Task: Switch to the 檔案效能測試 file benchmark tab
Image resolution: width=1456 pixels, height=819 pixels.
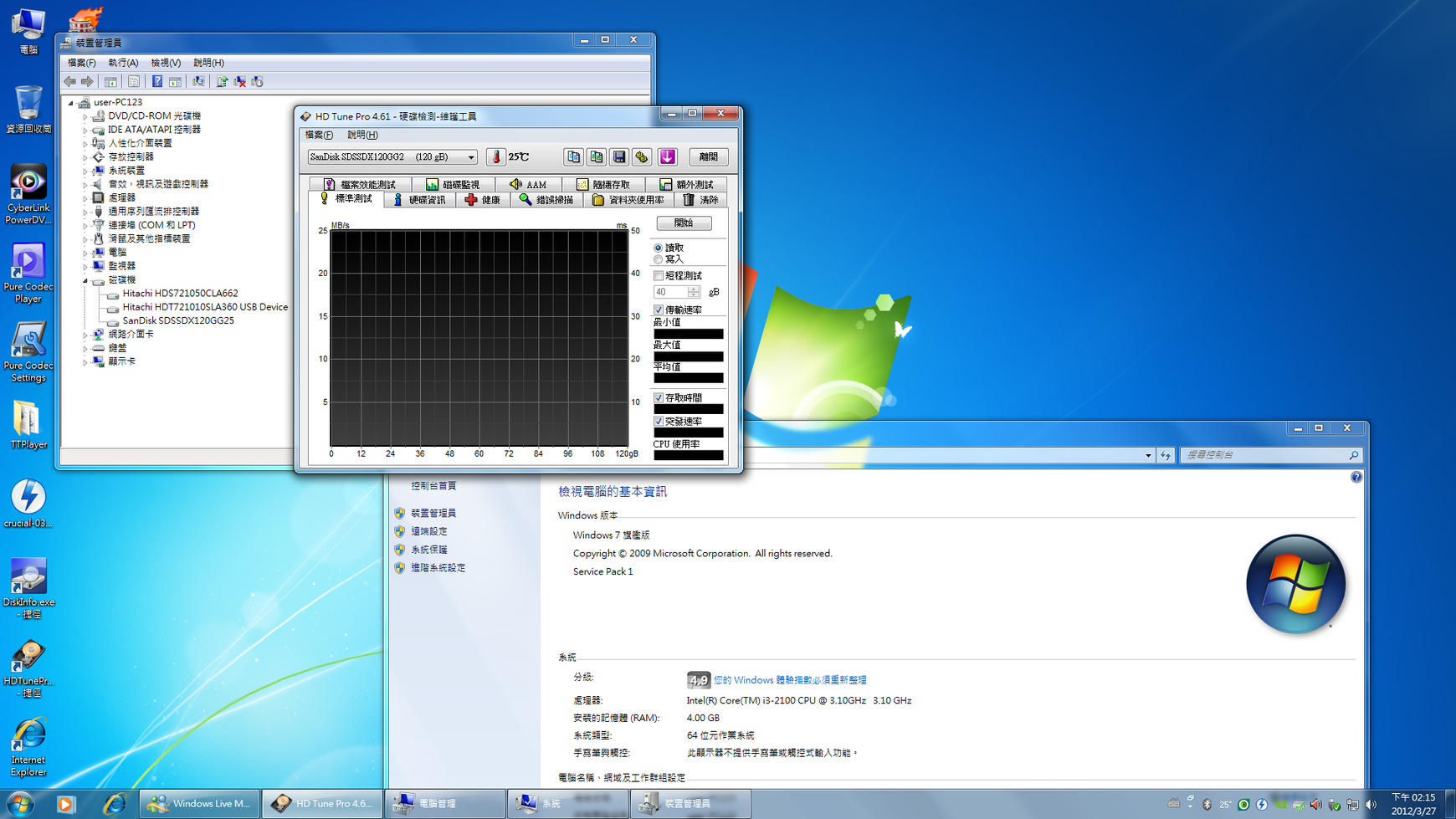Action: 360,185
